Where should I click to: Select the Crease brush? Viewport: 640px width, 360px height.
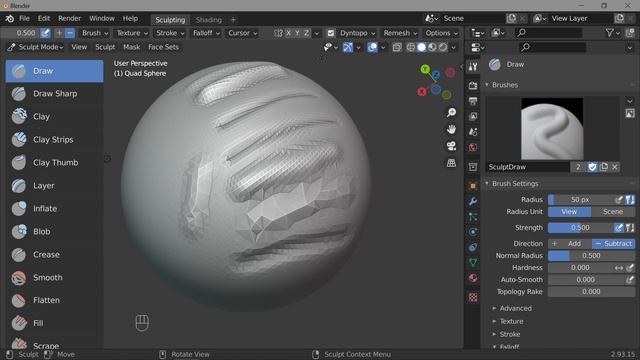click(54, 254)
